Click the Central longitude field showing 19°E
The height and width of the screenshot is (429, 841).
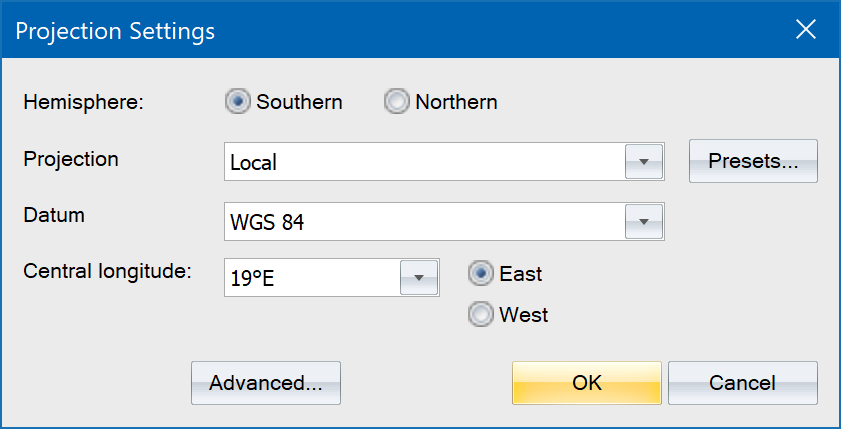[x=312, y=278]
